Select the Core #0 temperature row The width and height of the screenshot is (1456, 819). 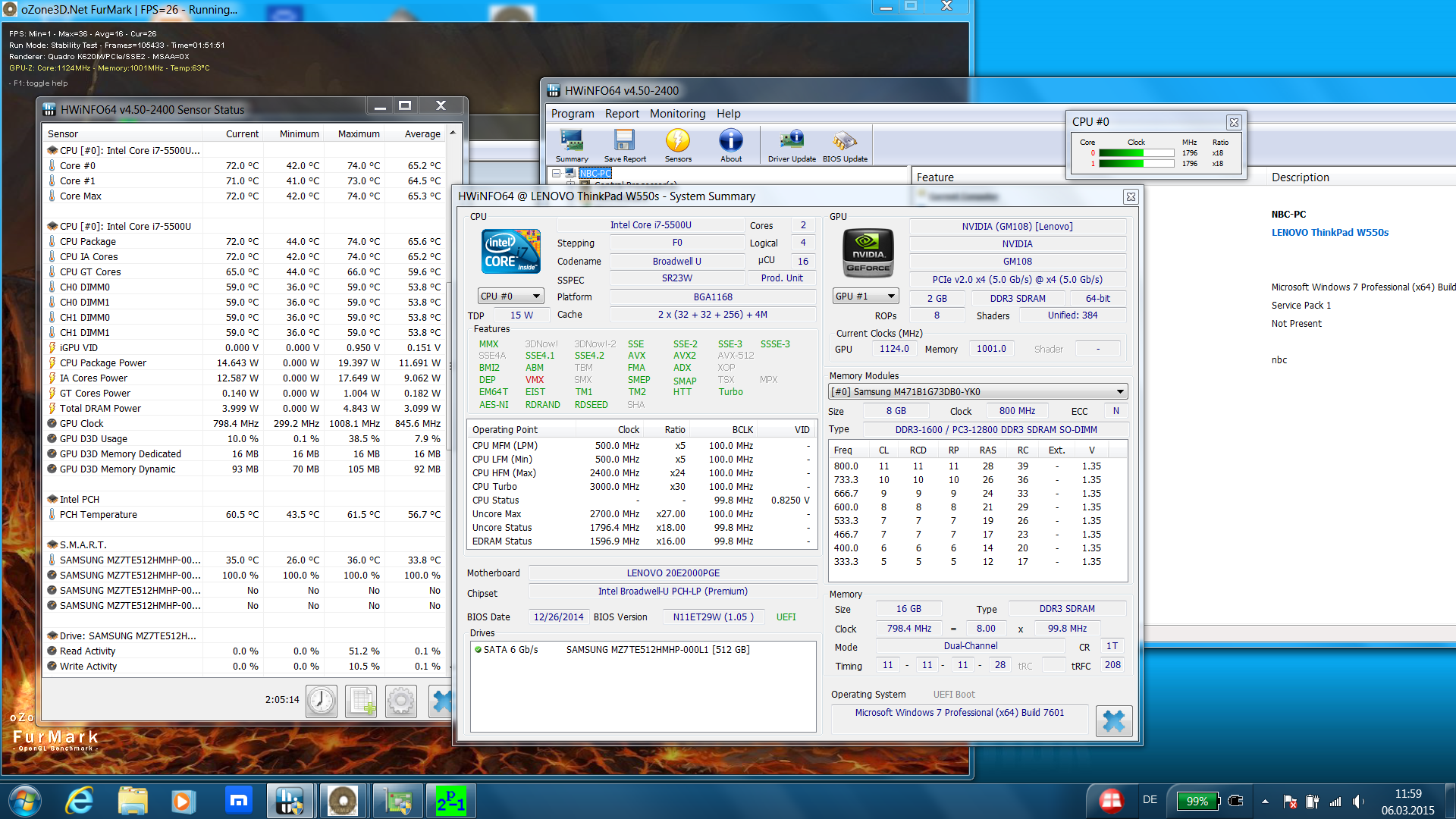(244, 165)
